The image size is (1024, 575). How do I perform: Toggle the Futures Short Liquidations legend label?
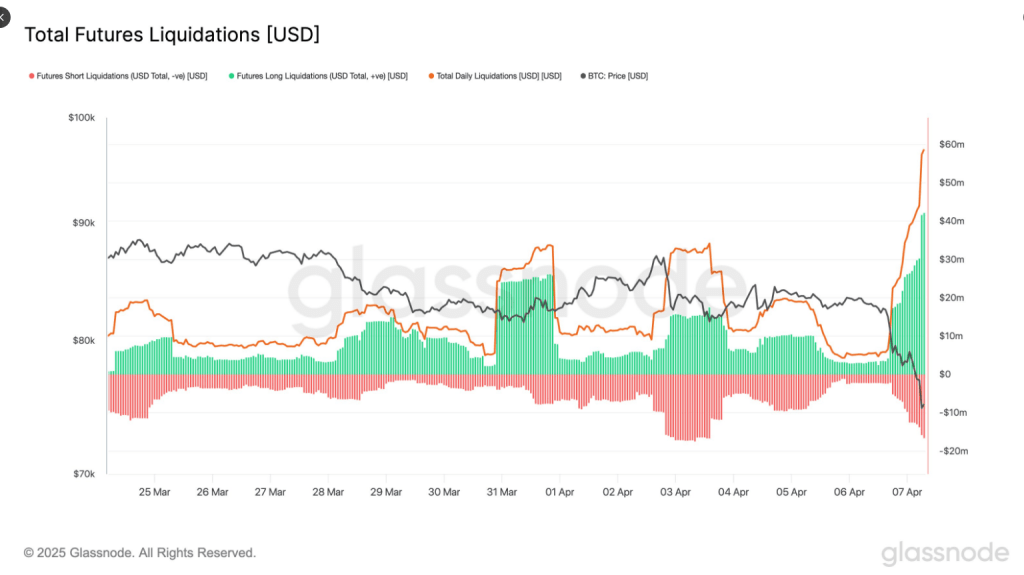pos(121,76)
